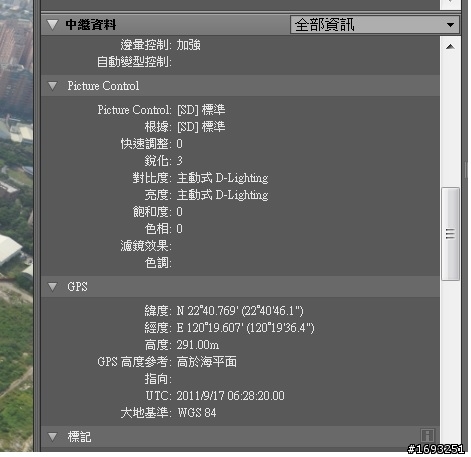471x457 pixels.
Task: Select the 經度 E 120°19.607' value
Action: click(246, 328)
